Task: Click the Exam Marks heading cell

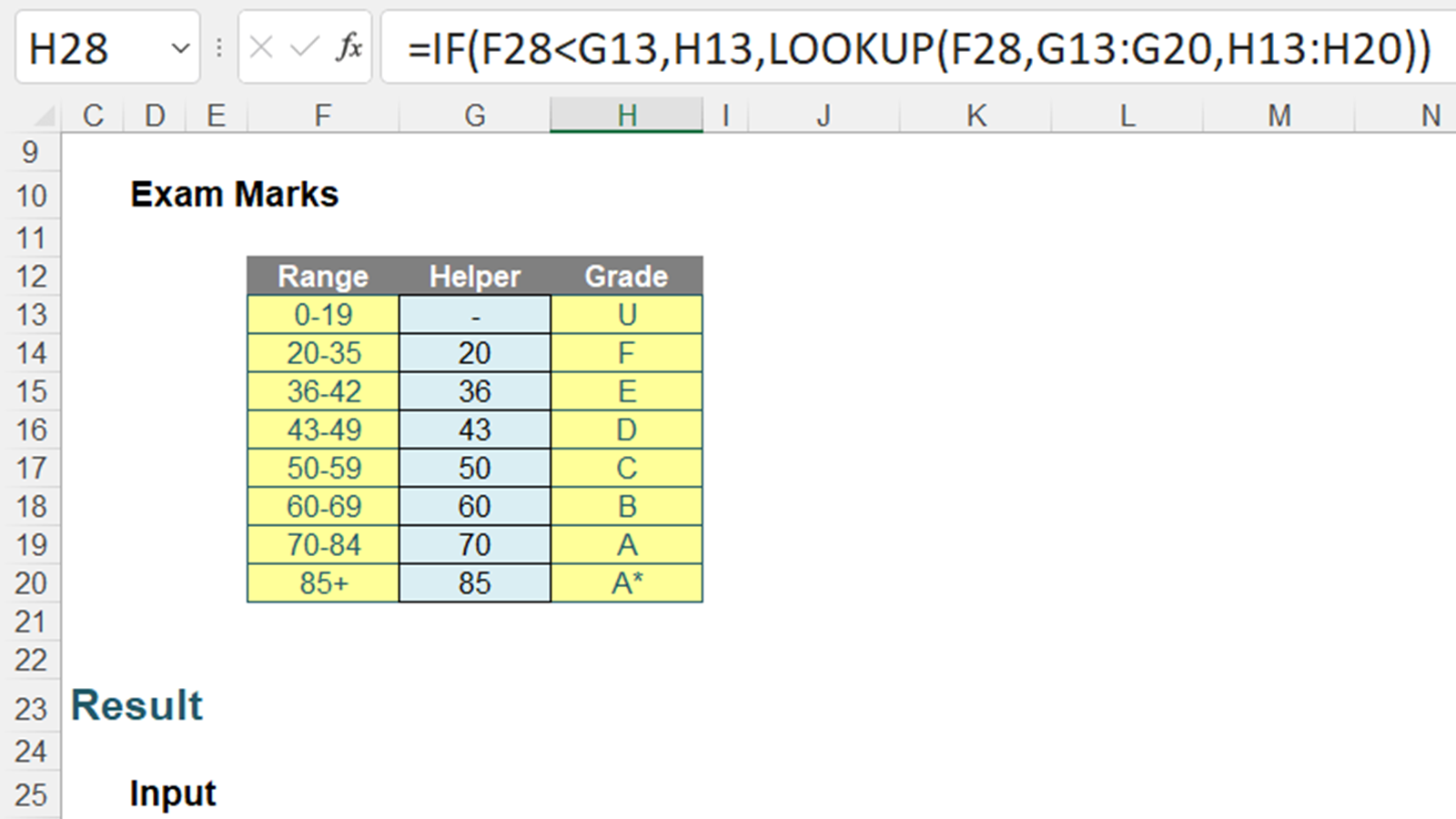Action: 234,195
